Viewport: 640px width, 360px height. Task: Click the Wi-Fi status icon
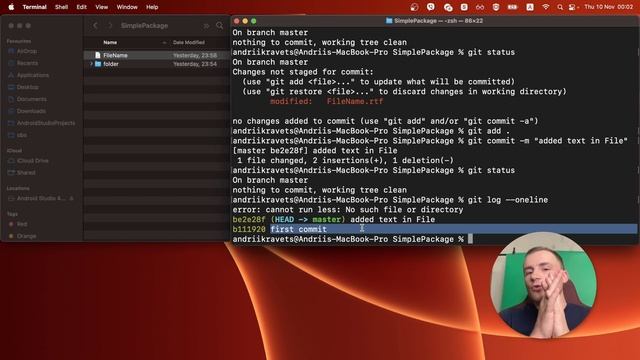pos(545,7)
